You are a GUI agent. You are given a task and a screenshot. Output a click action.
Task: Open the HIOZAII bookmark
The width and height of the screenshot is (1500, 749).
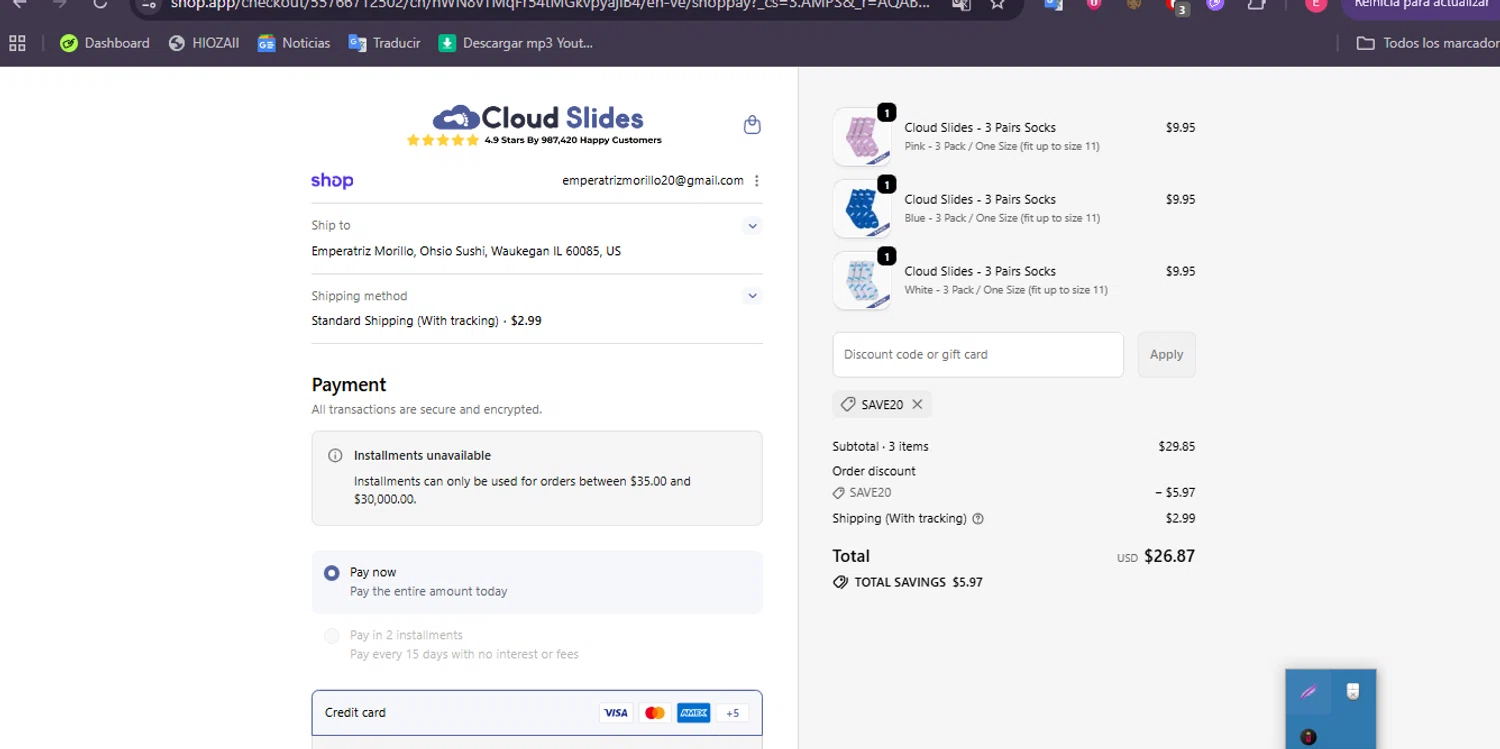click(204, 43)
